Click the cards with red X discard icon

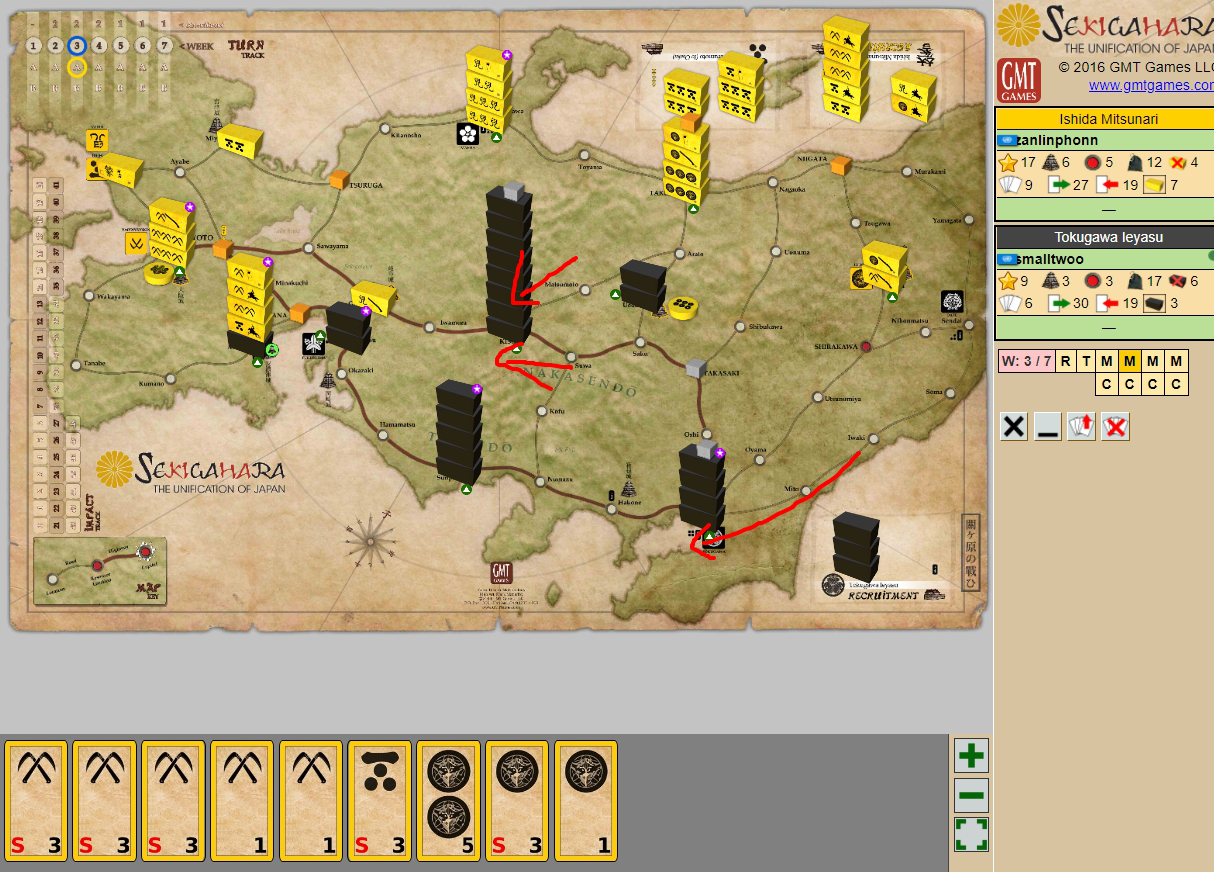(1116, 426)
